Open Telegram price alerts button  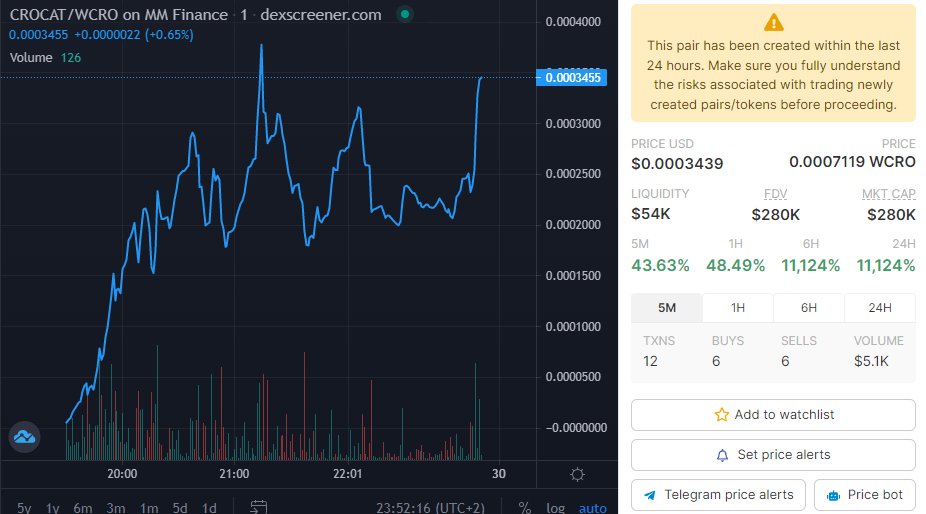click(x=718, y=495)
